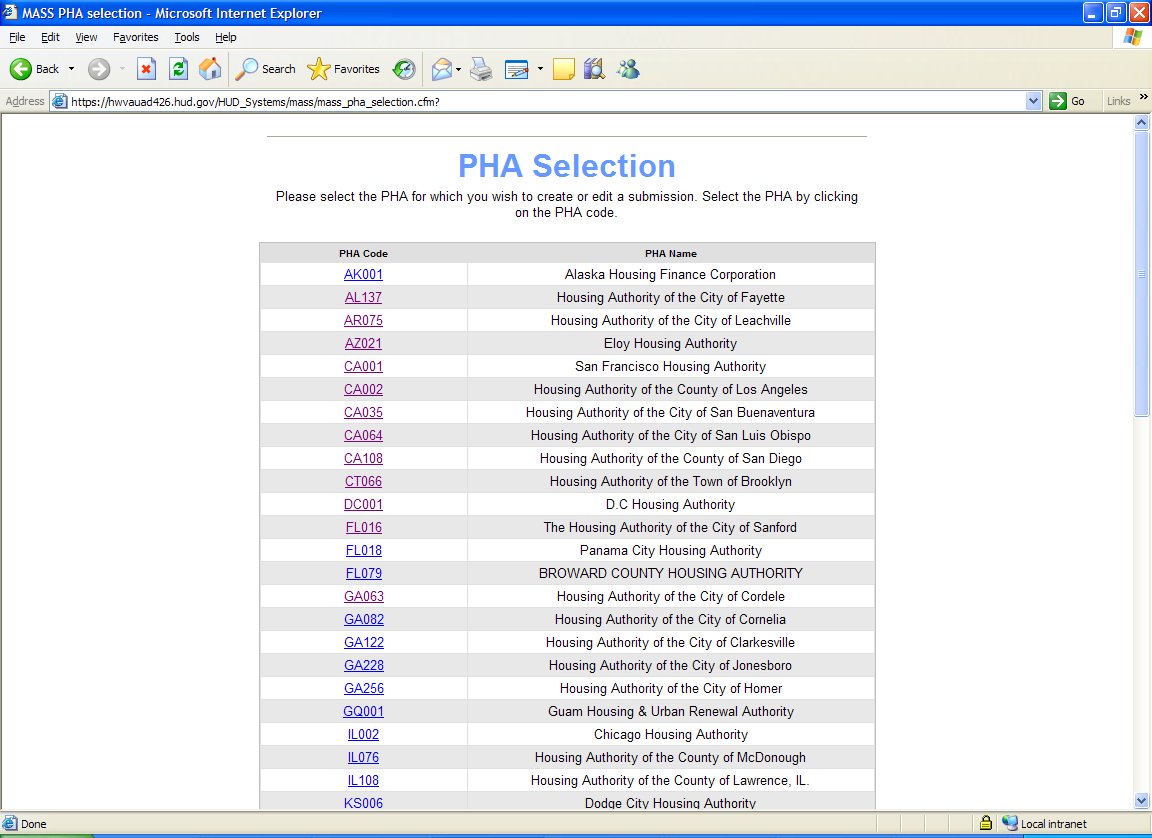Screen dimensions: 1152x838
Task: Go to the Home page icon
Action: click(209, 69)
